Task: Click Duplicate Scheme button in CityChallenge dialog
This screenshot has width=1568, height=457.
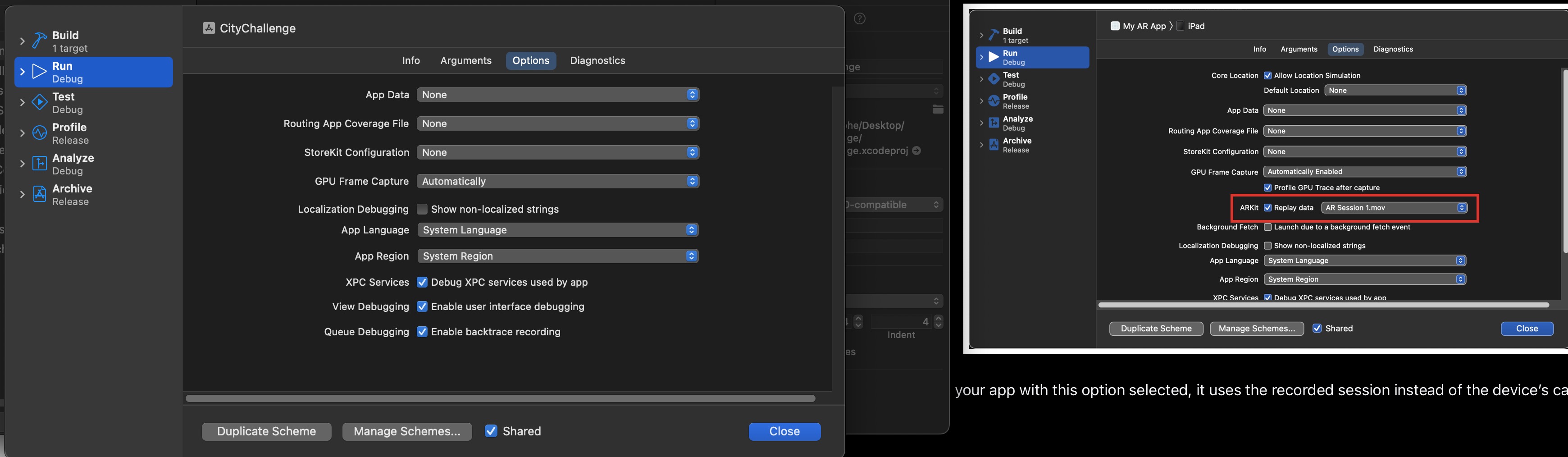Action: (267, 431)
